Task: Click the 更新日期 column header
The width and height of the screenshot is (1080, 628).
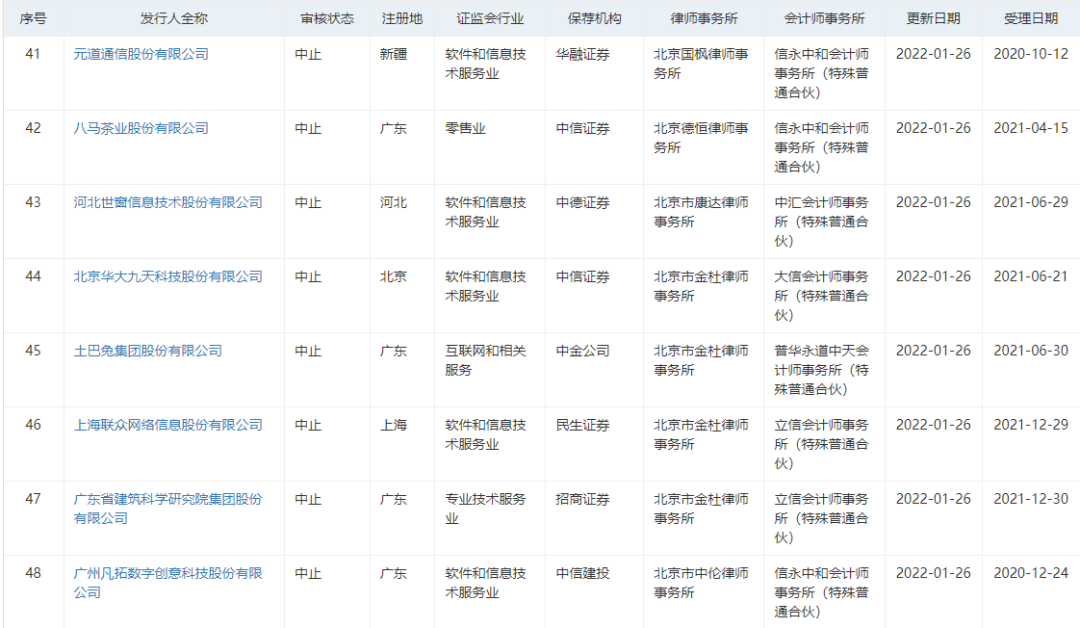Action: click(933, 19)
